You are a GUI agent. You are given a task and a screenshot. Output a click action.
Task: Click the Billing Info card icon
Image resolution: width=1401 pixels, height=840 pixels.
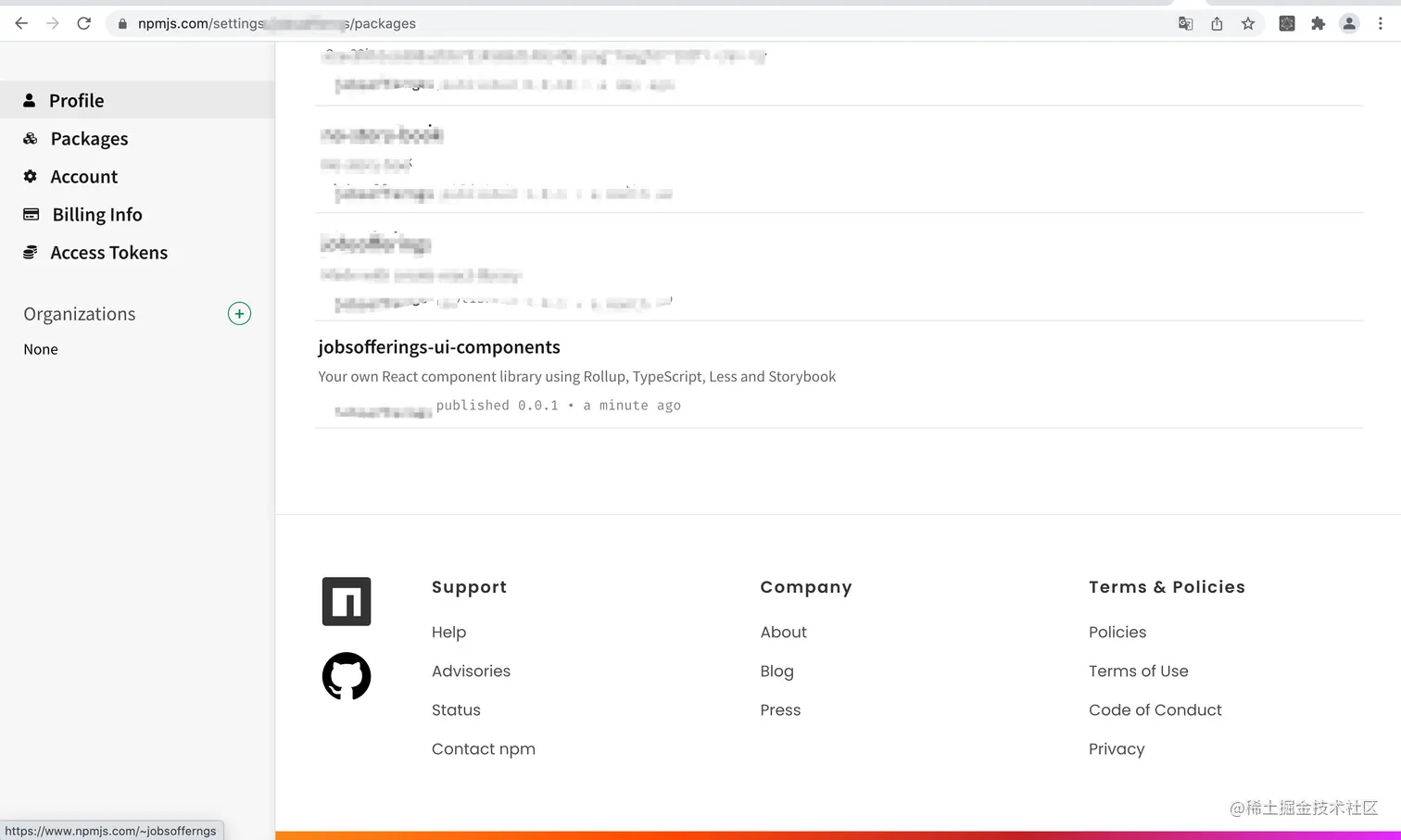click(x=32, y=214)
